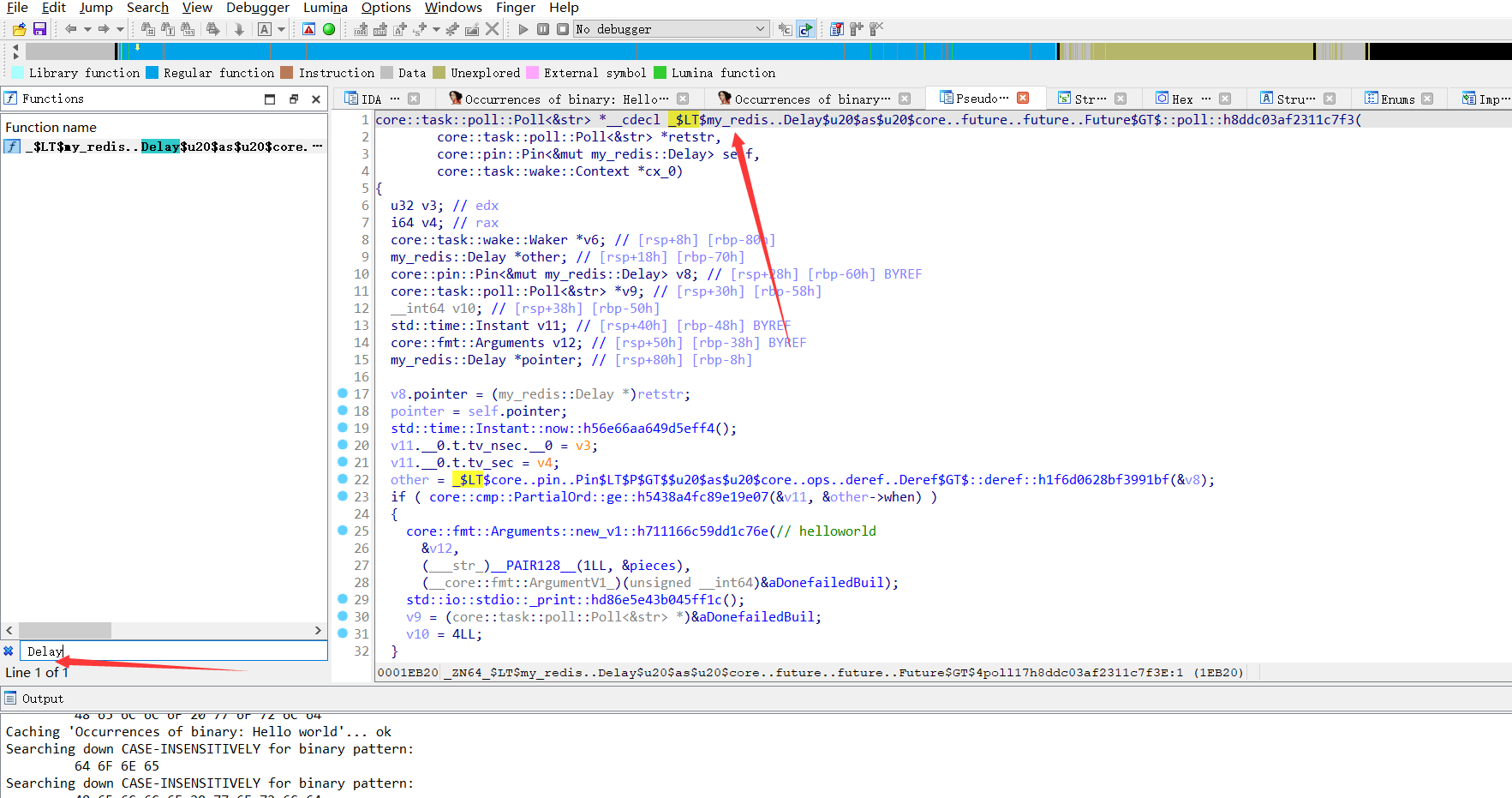Viewport: 1512px width, 798px height.
Task: Expand the text search dropdown arrow
Action: (x=281, y=29)
